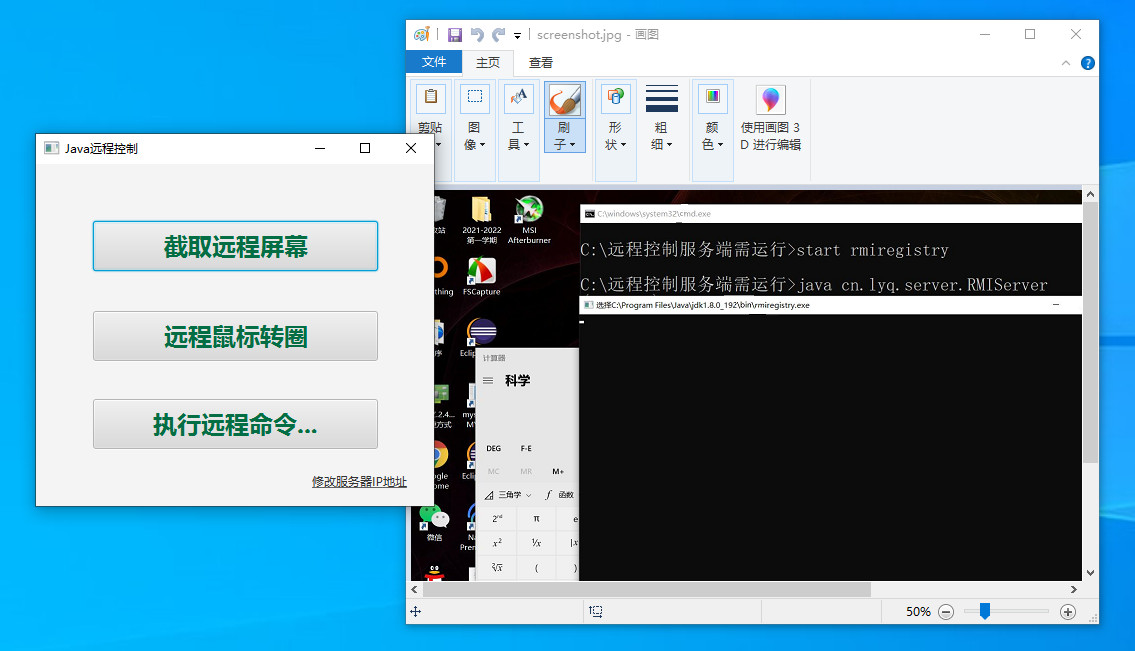Viewport: 1135px width, 651px height.
Task: Select the brush 刷子 icon
Action: click(565, 99)
